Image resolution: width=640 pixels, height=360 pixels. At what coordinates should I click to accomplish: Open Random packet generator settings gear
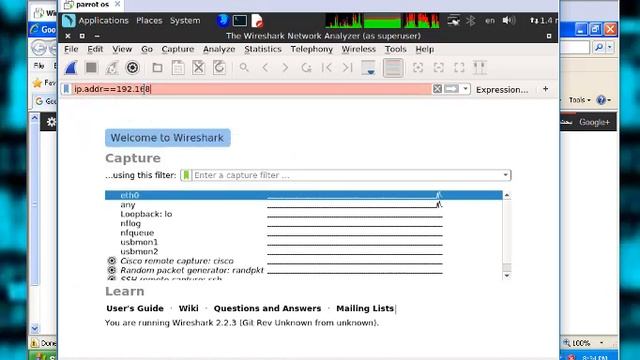coord(111,270)
